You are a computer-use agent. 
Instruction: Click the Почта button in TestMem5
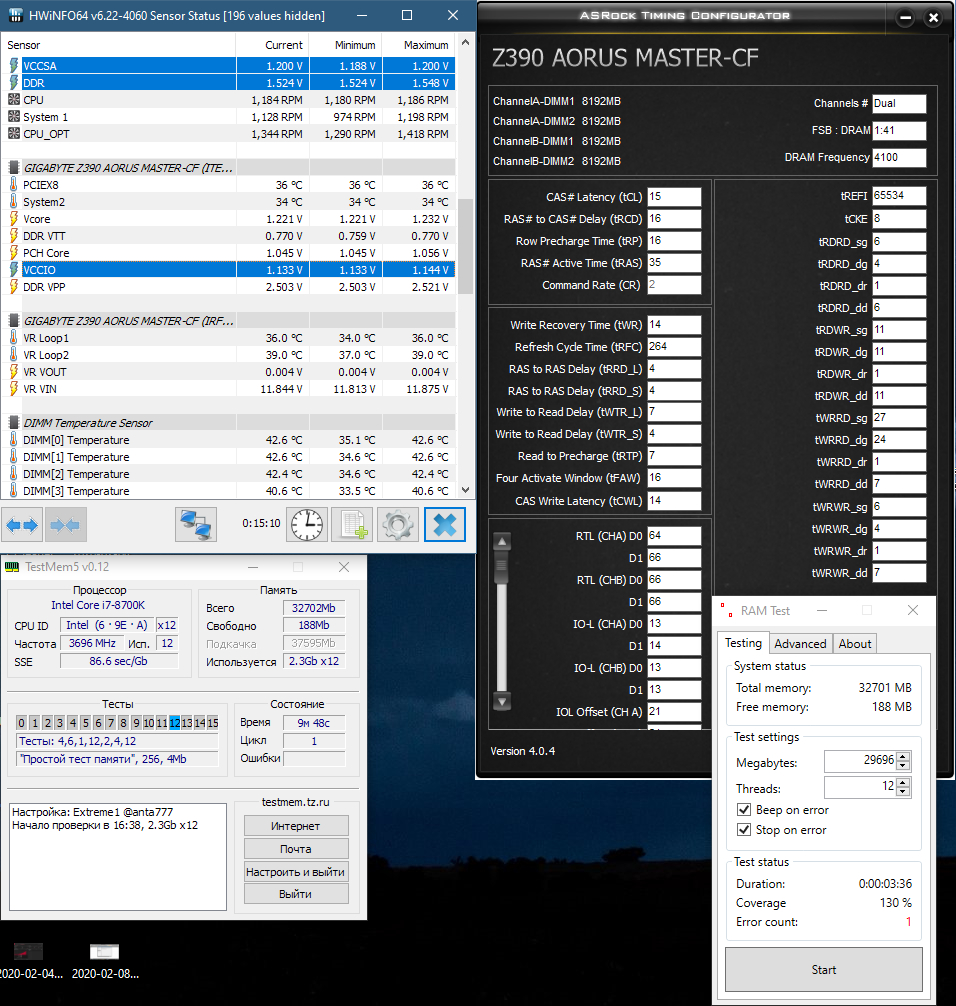[x=296, y=849]
